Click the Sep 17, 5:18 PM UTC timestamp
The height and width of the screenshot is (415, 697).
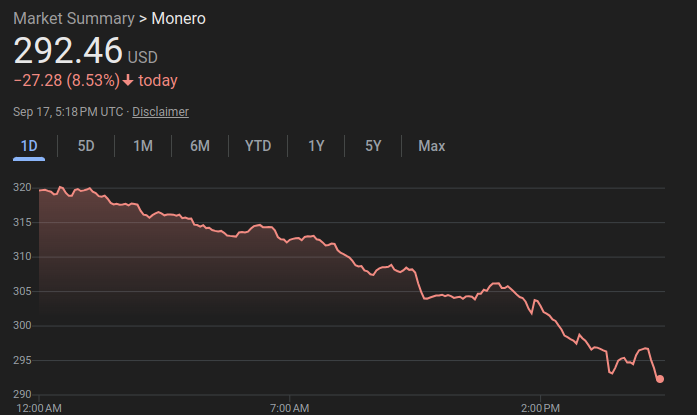[68, 112]
